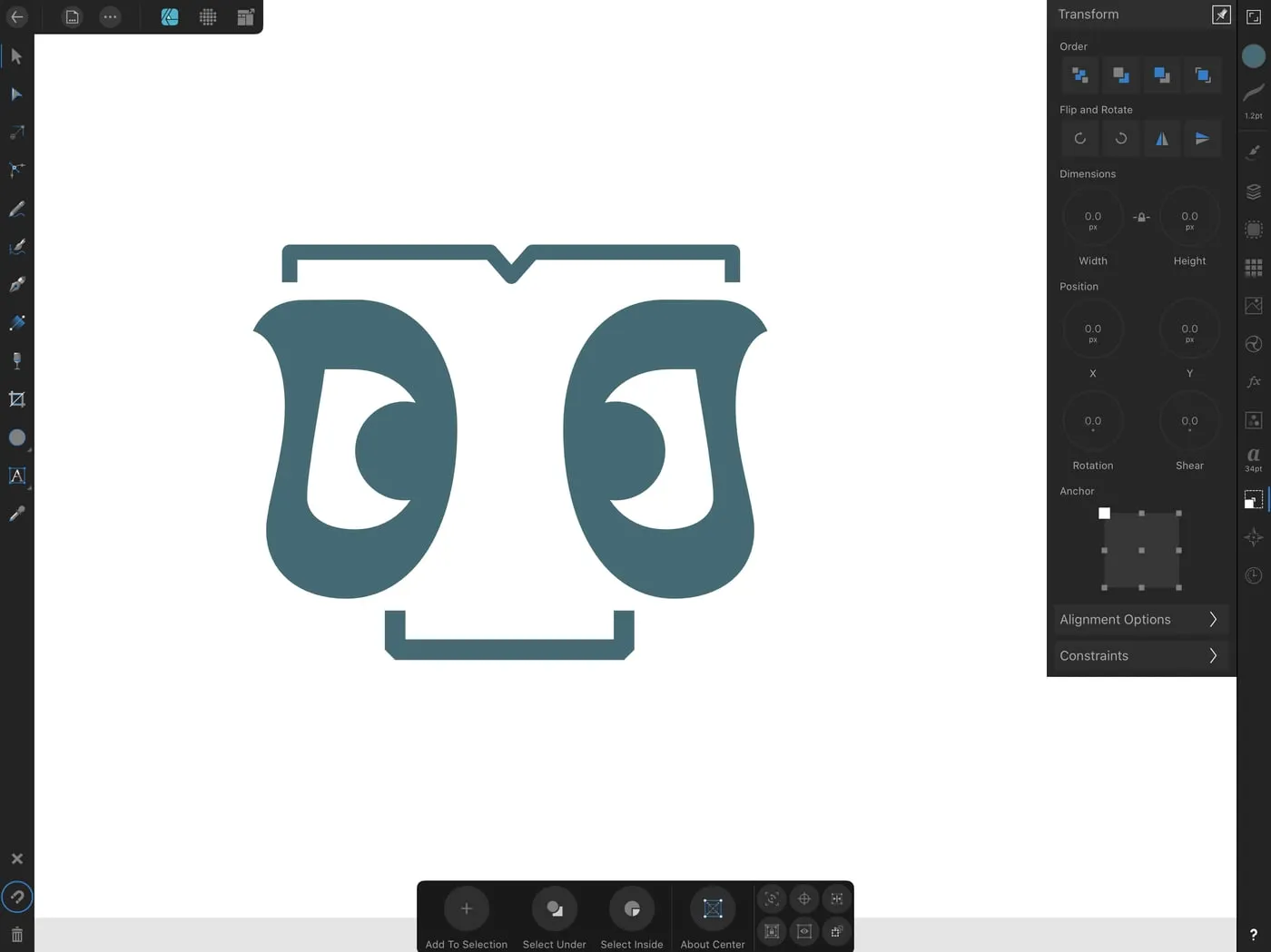
Task: Expand Alignment Options
Action: (x=1142, y=620)
